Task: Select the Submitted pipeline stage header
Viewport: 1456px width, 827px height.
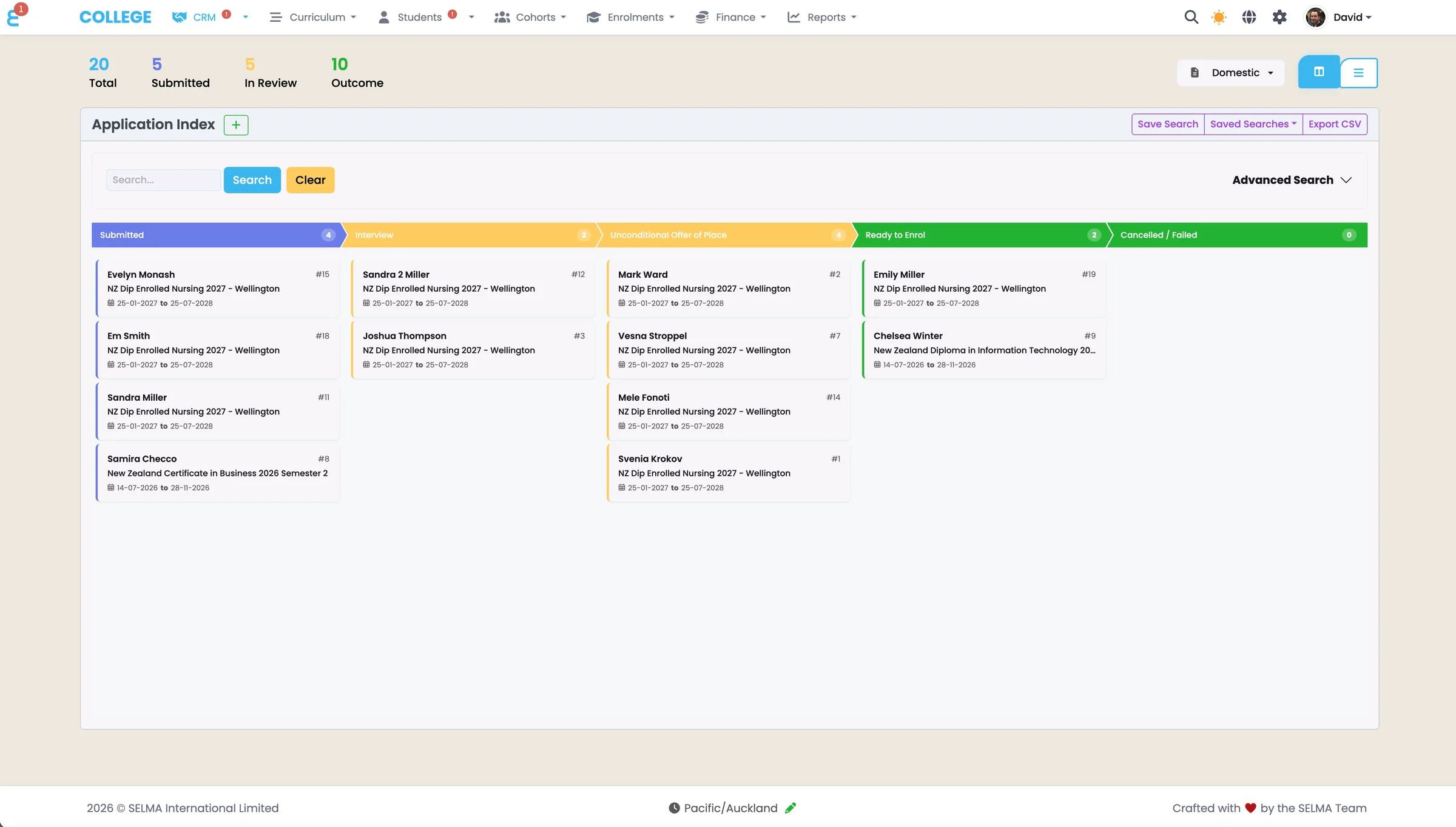Action: pyautogui.click(x=217, y=235)
